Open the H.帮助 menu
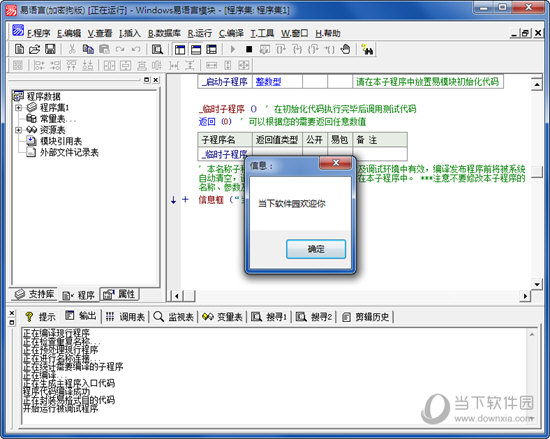Viewport: 550px width, 439px height. point(328,33)
